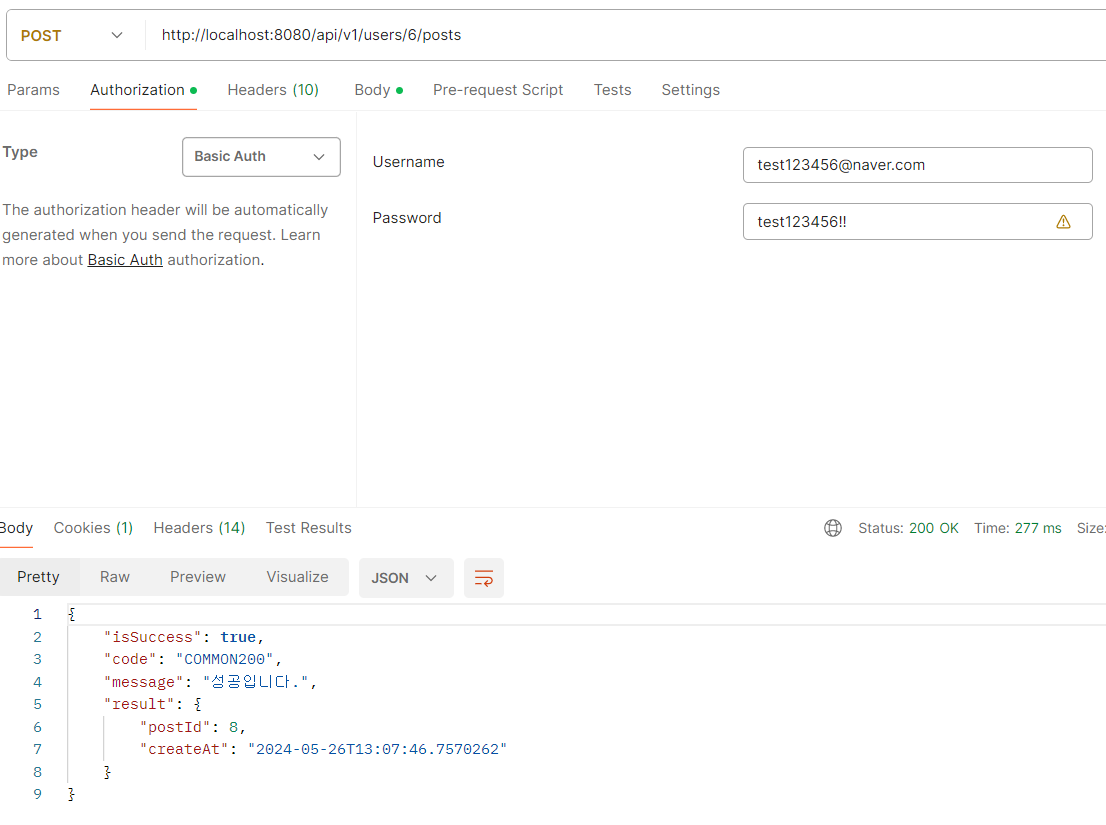1106x825 pixels.
Task: Switch to the request Body tab
Action: tap(379, 90)
